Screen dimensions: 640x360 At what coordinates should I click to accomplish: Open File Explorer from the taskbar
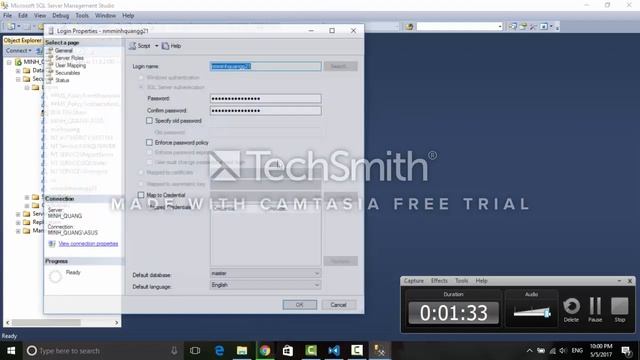tap(242, 351)
